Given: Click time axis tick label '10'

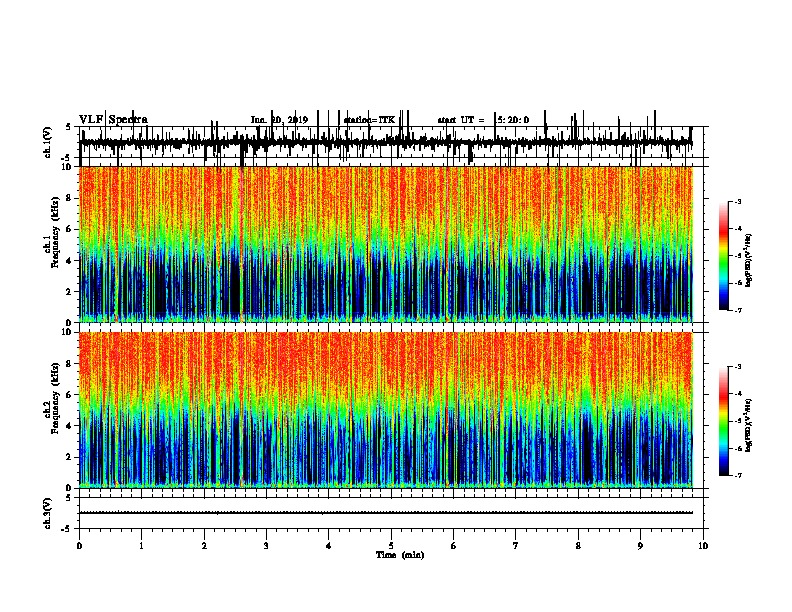Looking at the screenshot, I should 703,545.
